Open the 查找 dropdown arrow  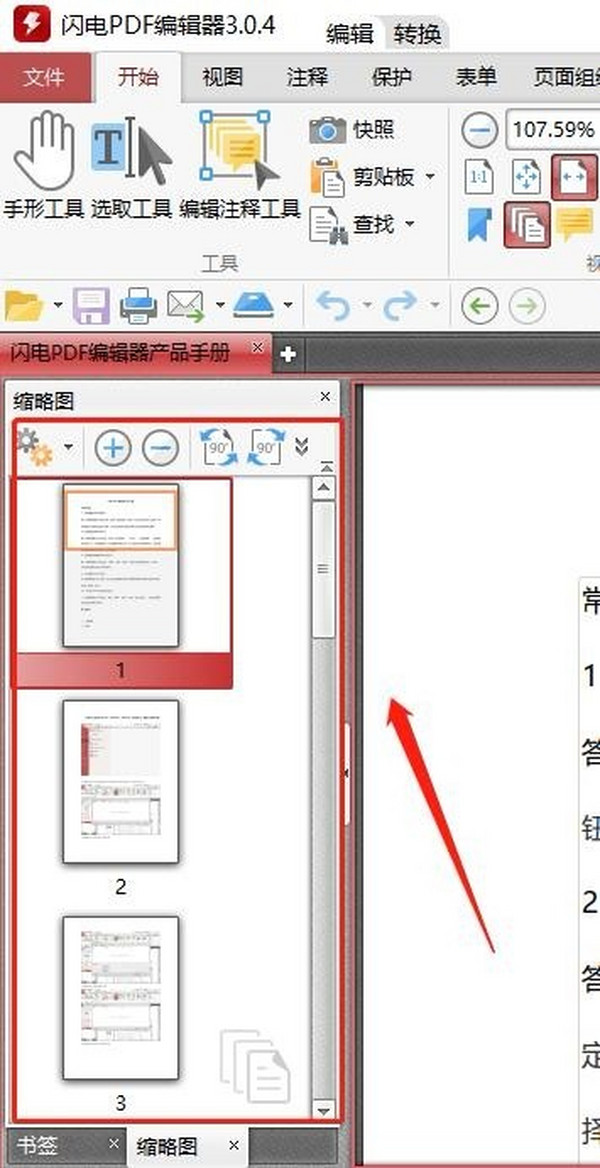tap(409, 223)
